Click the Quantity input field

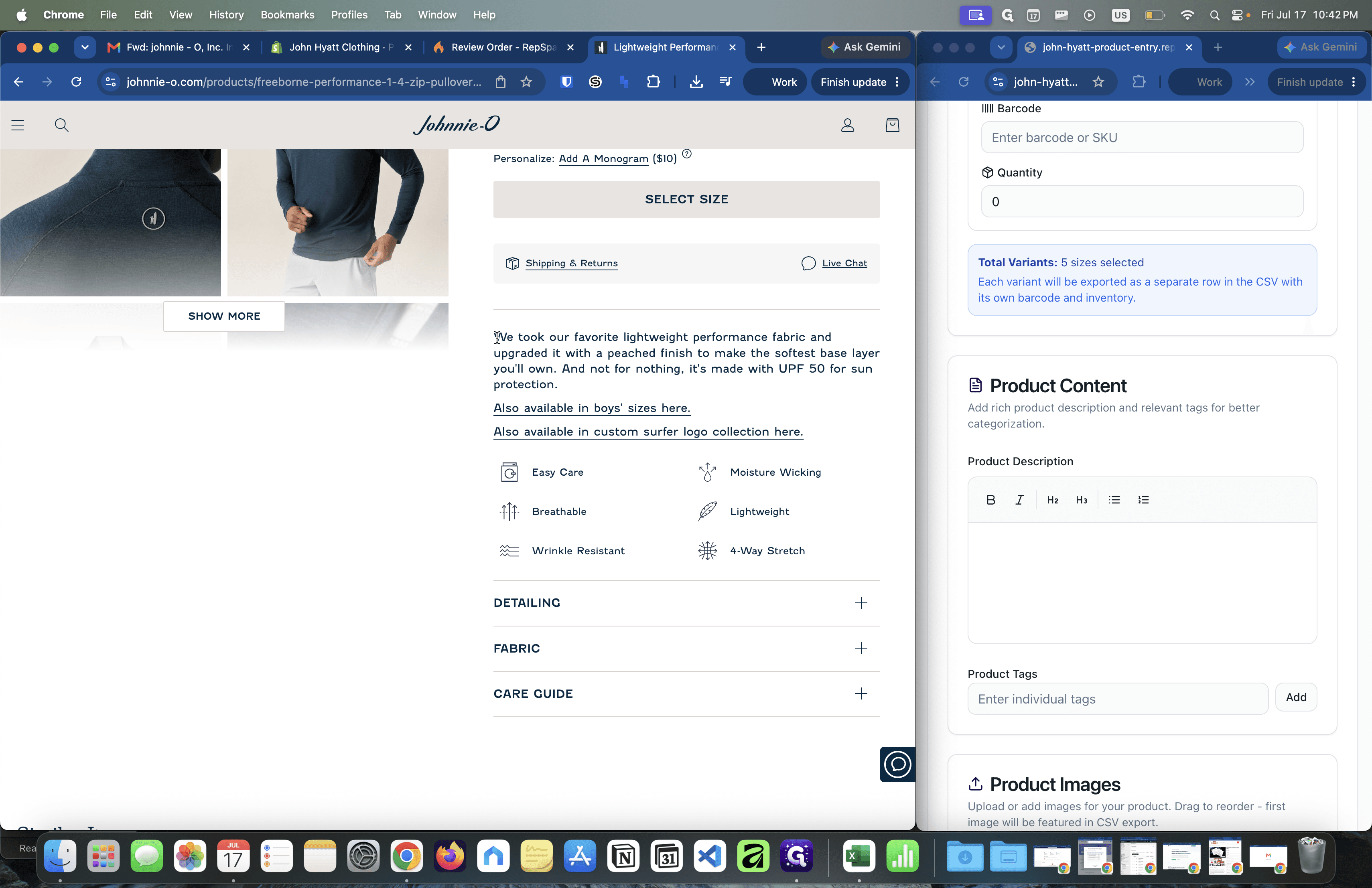point(1141,202)
